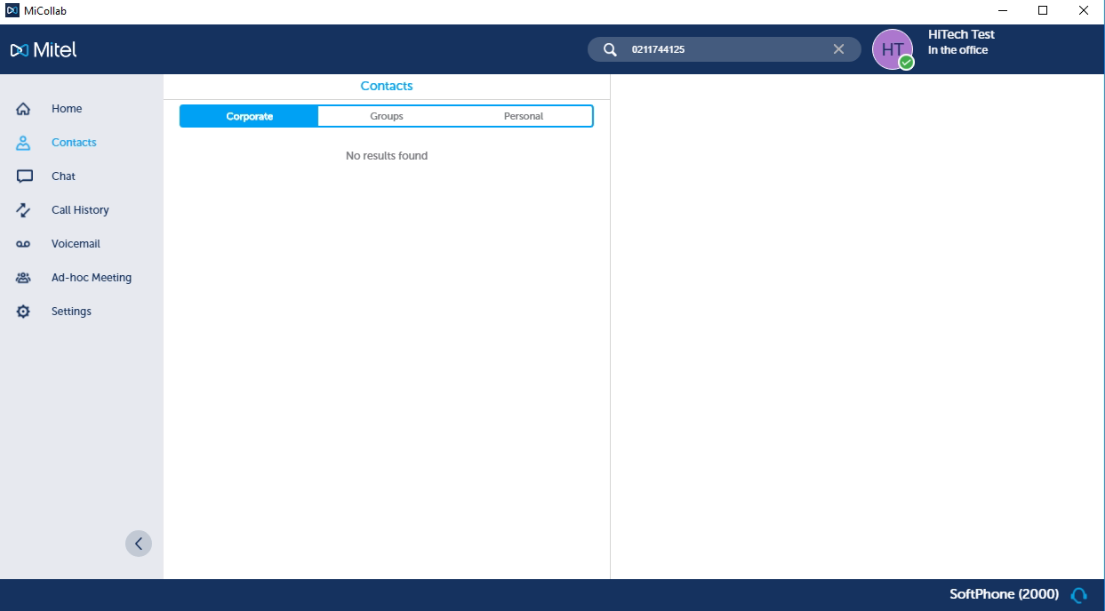Switch to the Groups tab
Screen dimensions: 1105x611
click(x=386, y=117)
